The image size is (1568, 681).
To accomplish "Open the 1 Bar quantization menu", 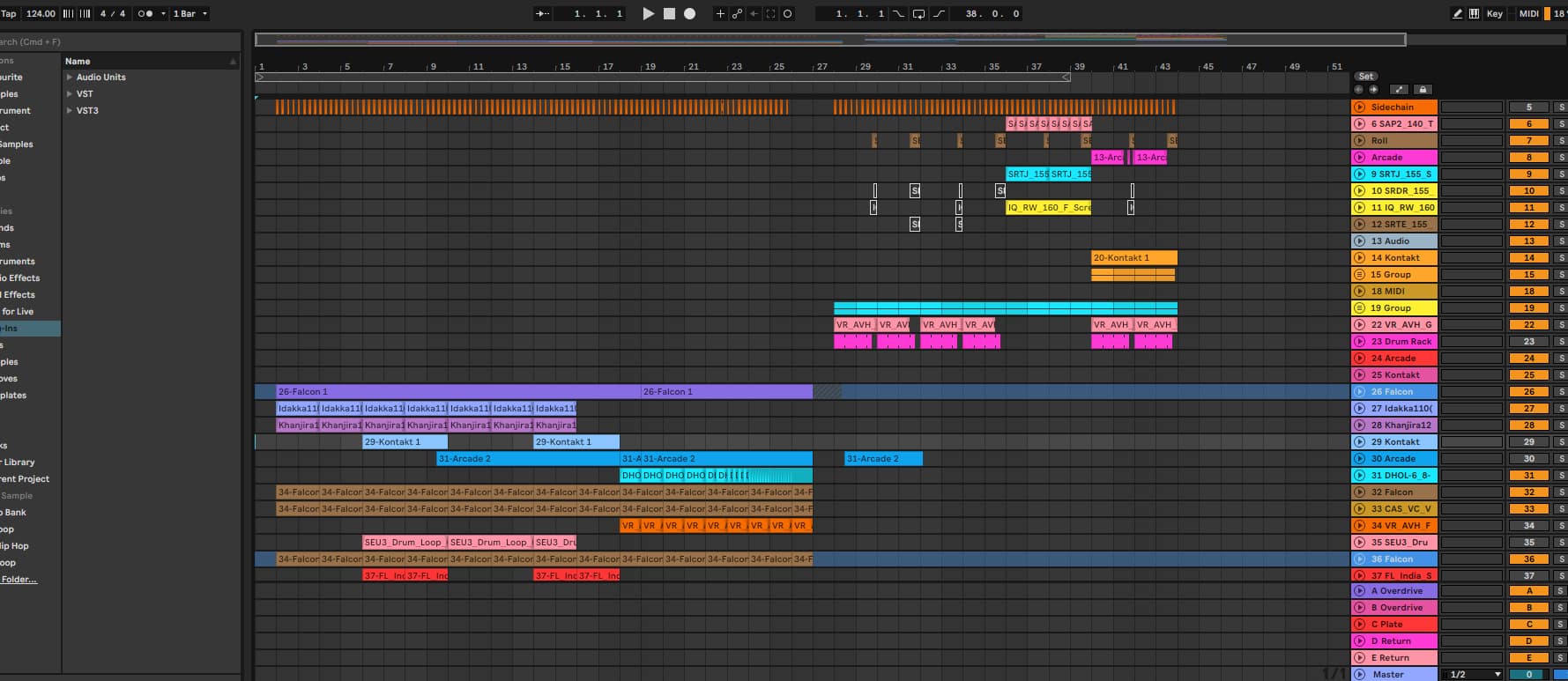I will [x=189, y=13].
